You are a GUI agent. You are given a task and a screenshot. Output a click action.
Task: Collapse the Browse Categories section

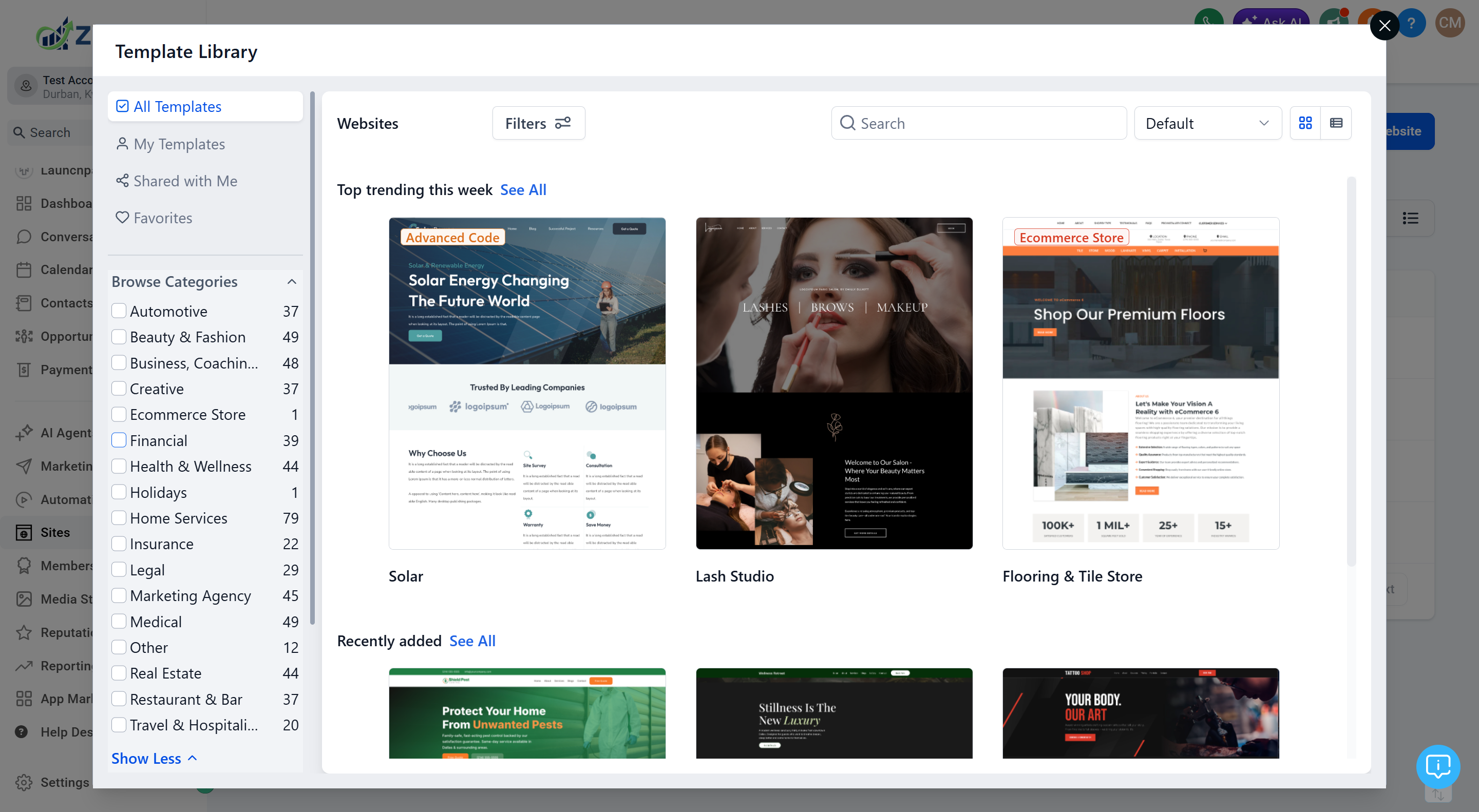click(x=292, y=282)
